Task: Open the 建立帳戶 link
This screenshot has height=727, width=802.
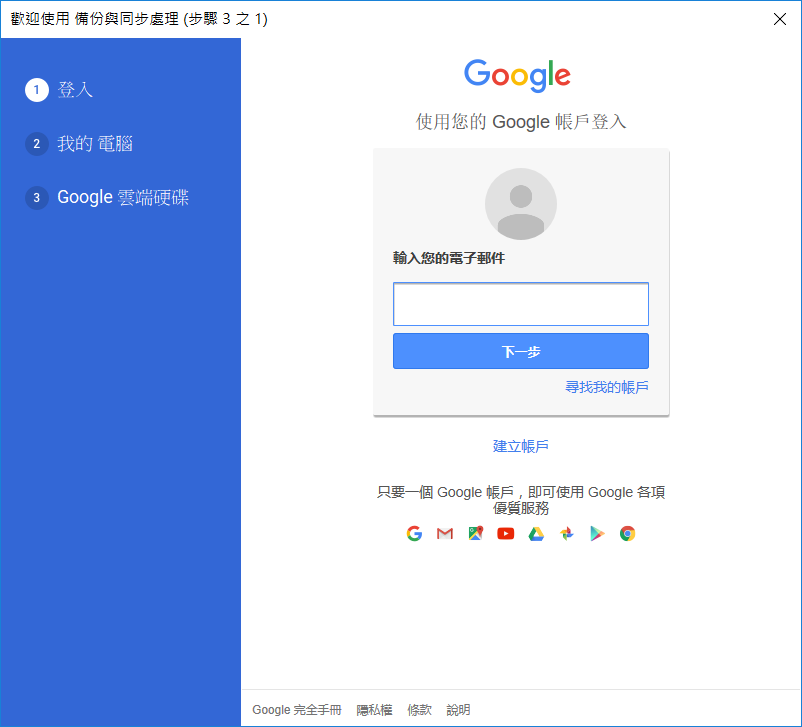Action: [521, 446]
